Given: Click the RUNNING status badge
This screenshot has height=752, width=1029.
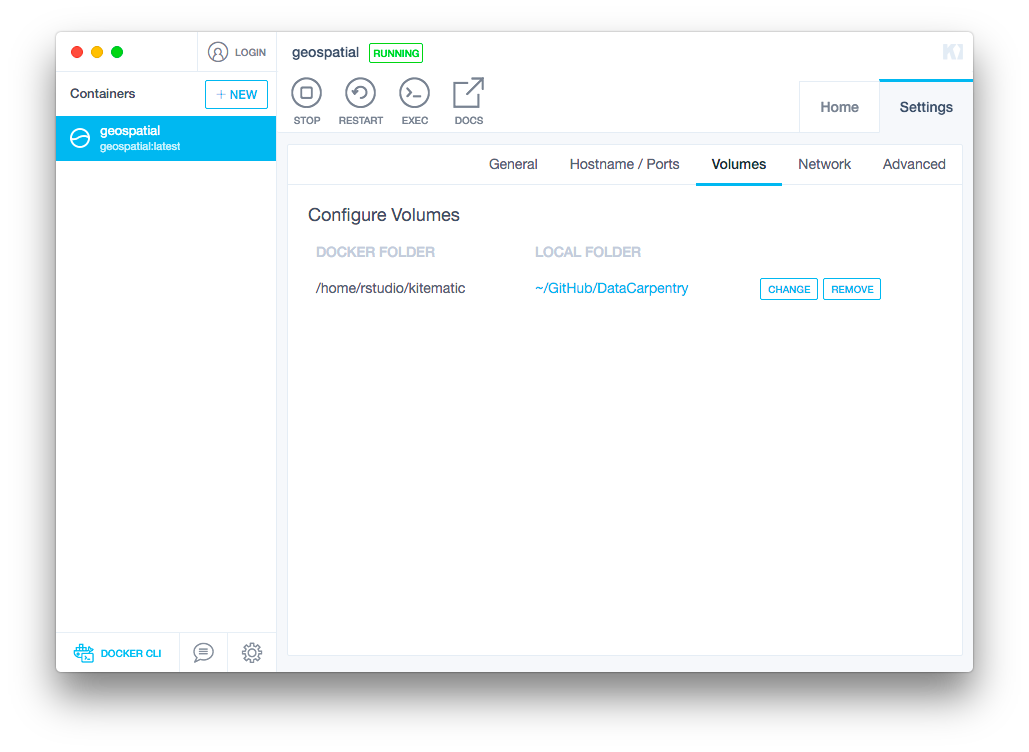Looking at the screenshot, I should pos(396,53).
